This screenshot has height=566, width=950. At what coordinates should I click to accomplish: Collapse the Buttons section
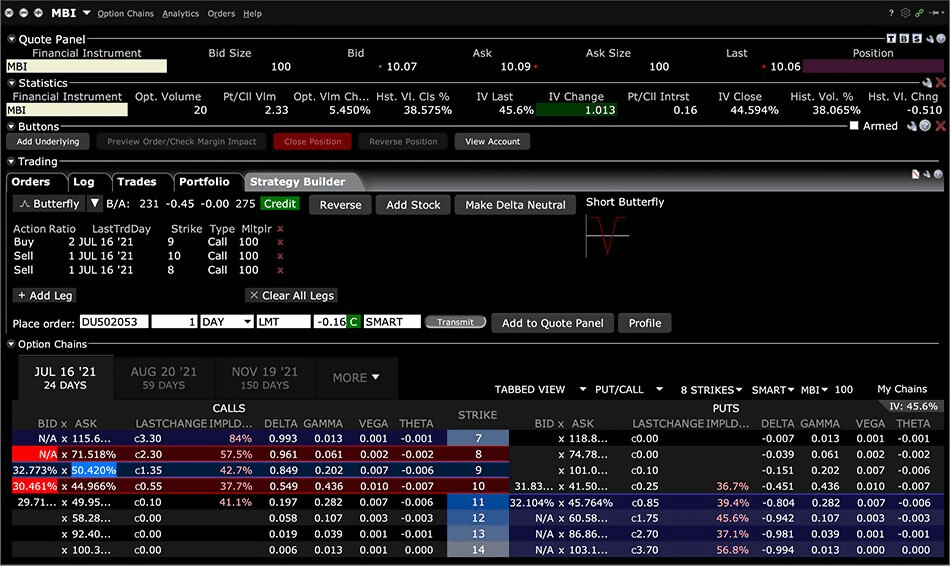(11, 126)
